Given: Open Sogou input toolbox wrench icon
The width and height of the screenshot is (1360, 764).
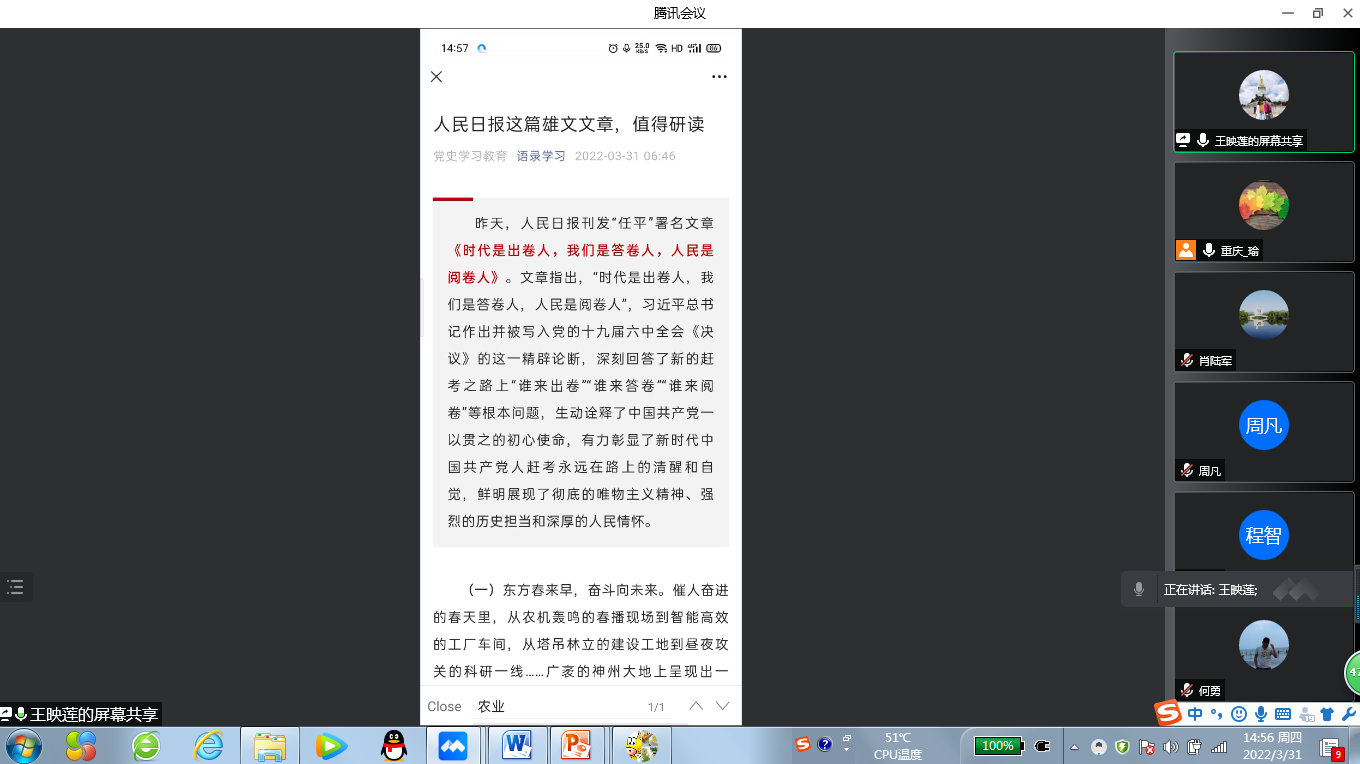Looking at the screenshot, I should pos(1348,714).
